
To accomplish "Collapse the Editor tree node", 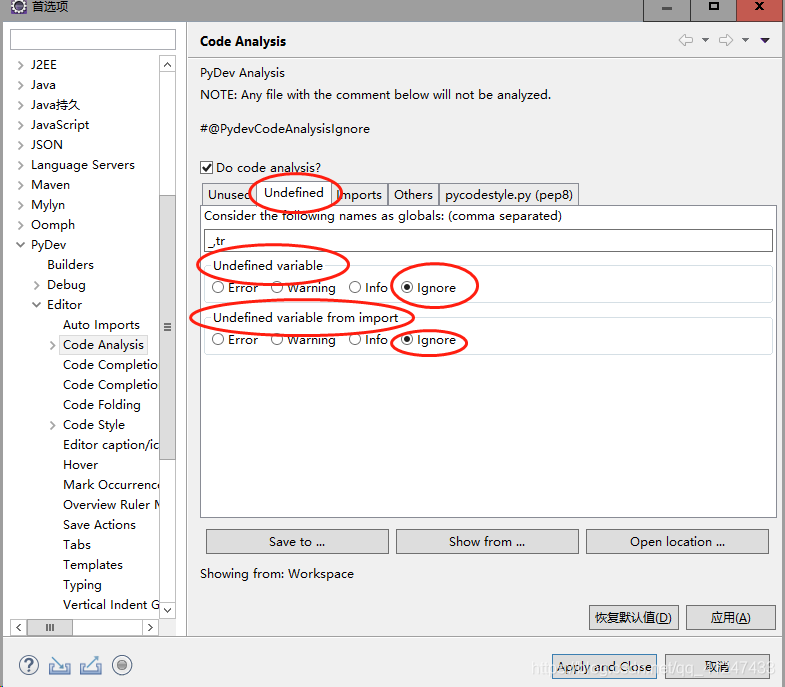I will [36, 305].
